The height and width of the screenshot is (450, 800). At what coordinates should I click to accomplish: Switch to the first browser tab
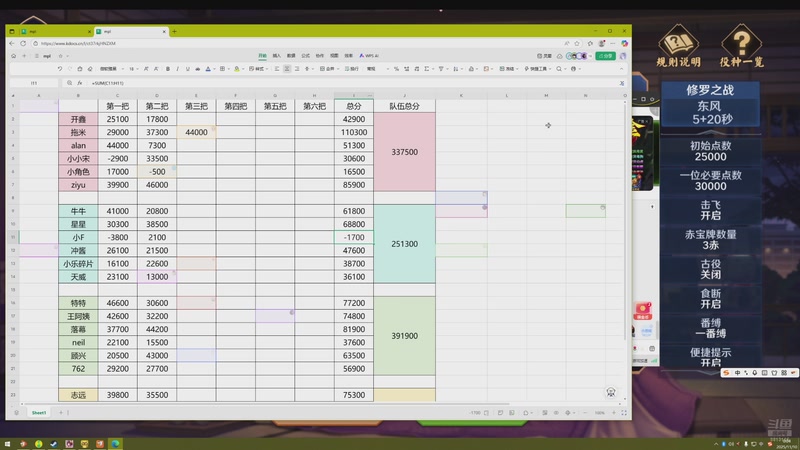coord(55,32)
